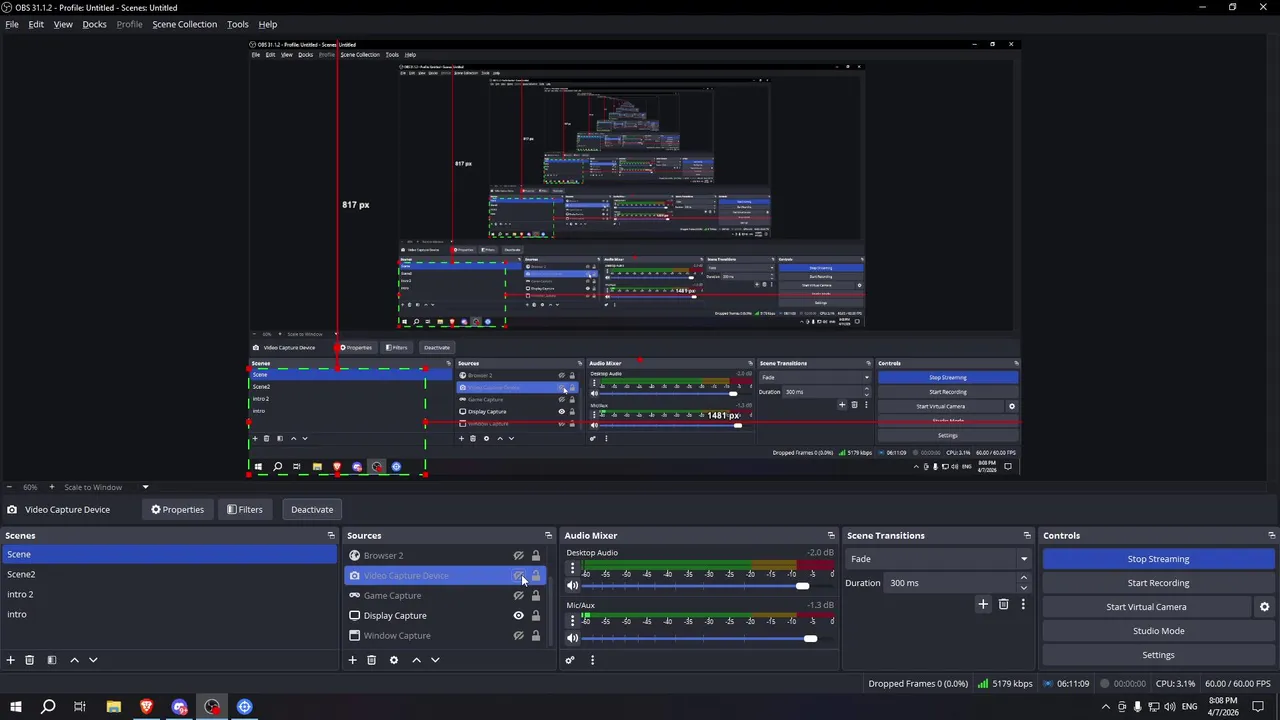
Task: Undock the Scene Transitions panel icon
Action: click(1027, 536)
